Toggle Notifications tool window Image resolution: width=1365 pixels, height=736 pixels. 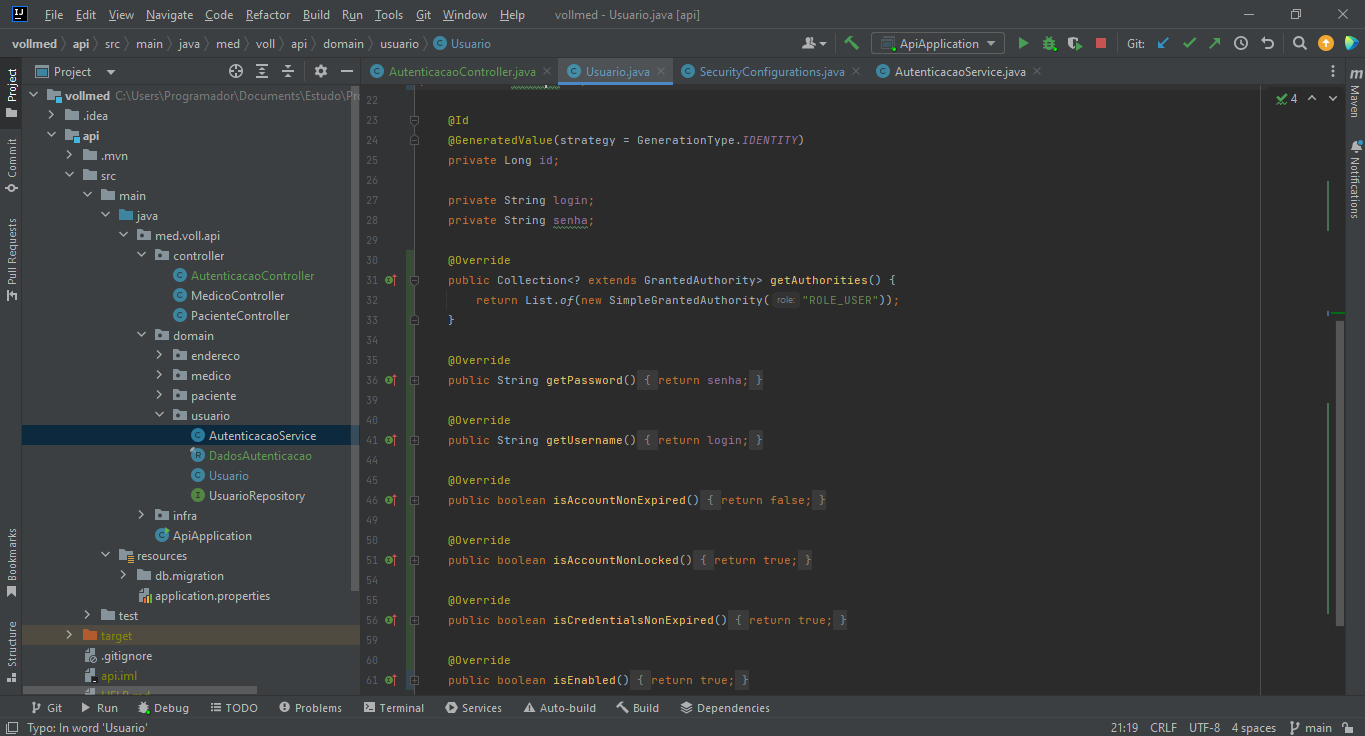(1354, 179)
